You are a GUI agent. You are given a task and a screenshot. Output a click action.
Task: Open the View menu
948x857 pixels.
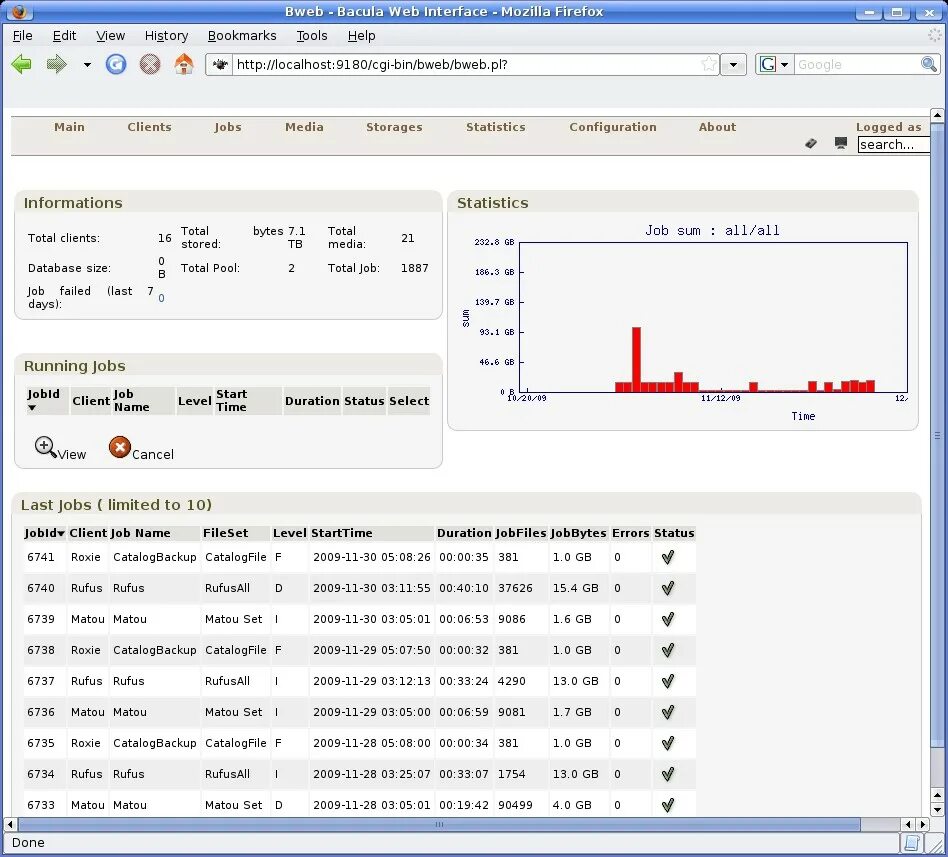click(111, 36)
